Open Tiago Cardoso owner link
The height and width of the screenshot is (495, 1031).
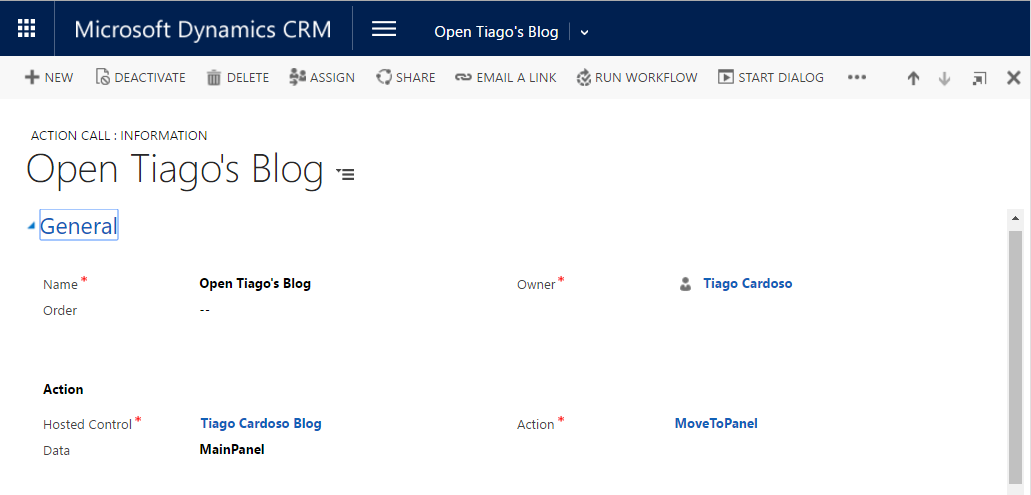pyautogui.click(x=747, y=284)
